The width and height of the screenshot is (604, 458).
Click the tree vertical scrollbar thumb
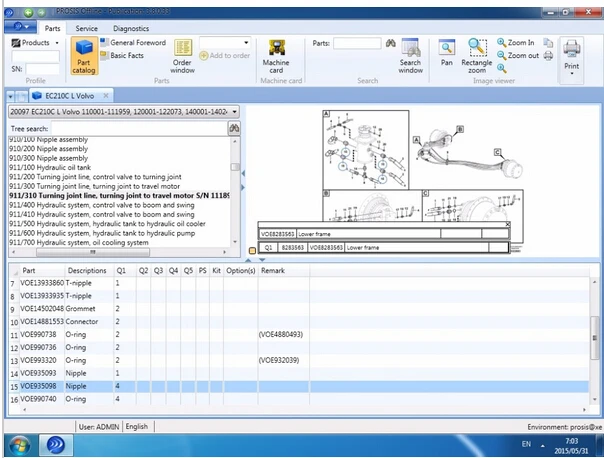point(235,167)
